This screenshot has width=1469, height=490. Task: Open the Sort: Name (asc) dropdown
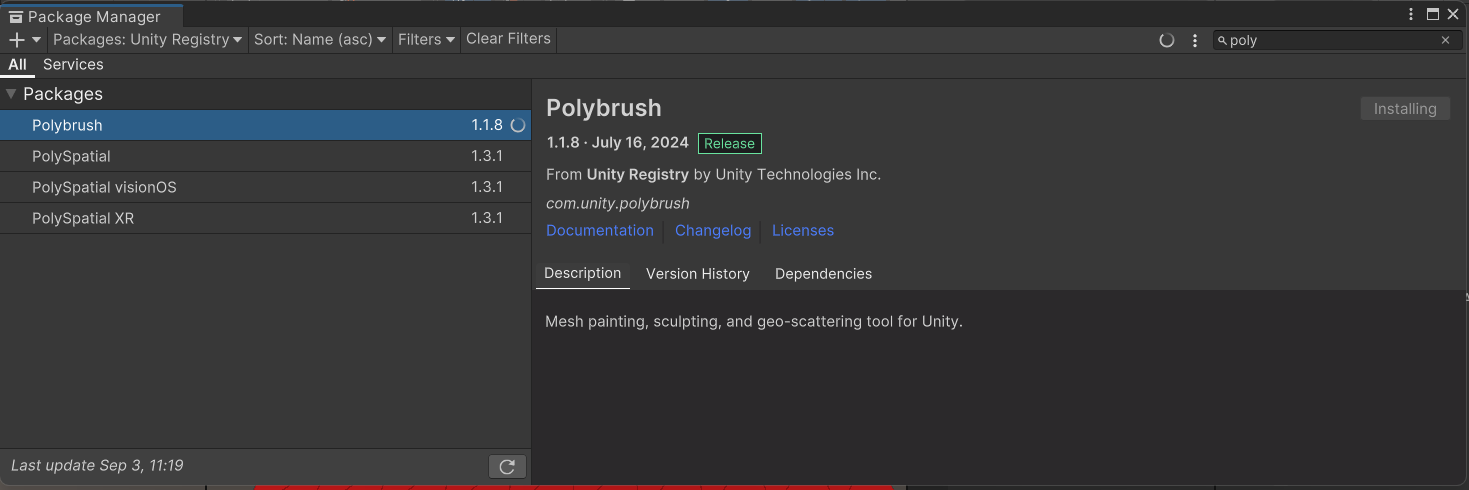click(x=320, y=40)
